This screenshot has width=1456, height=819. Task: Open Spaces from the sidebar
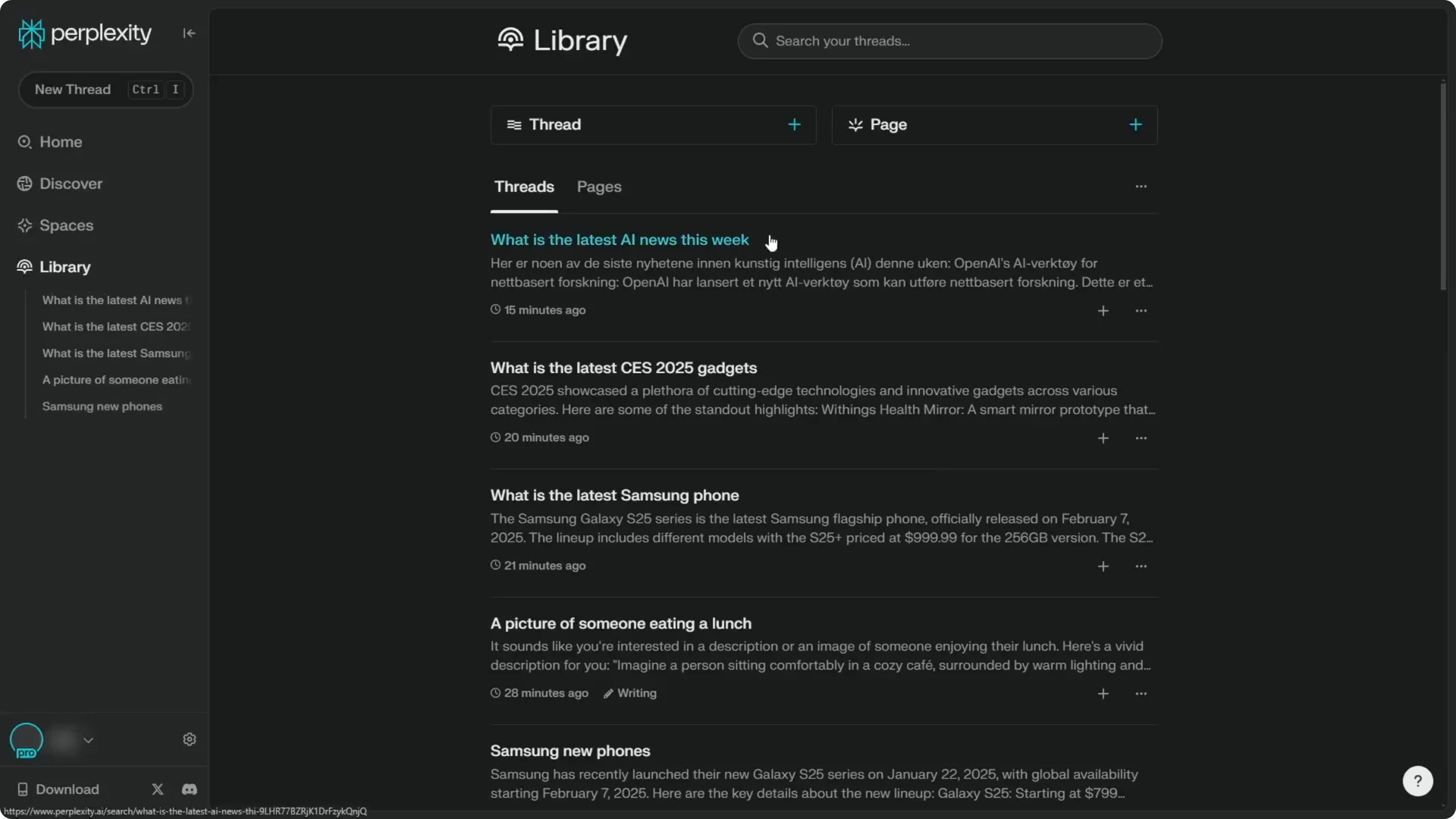pos(66,225)
